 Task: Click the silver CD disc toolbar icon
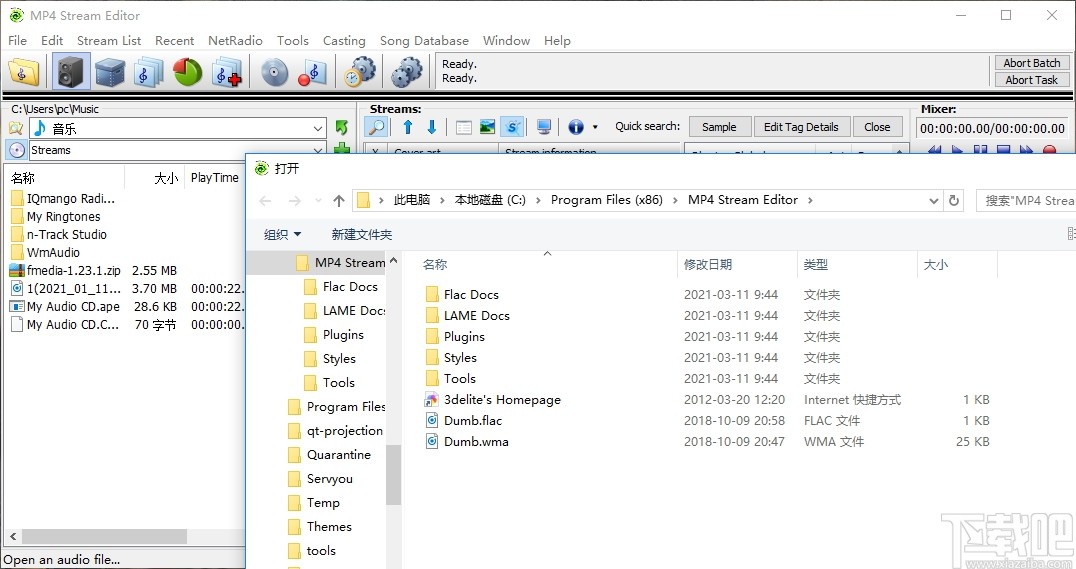pos(274,71)
